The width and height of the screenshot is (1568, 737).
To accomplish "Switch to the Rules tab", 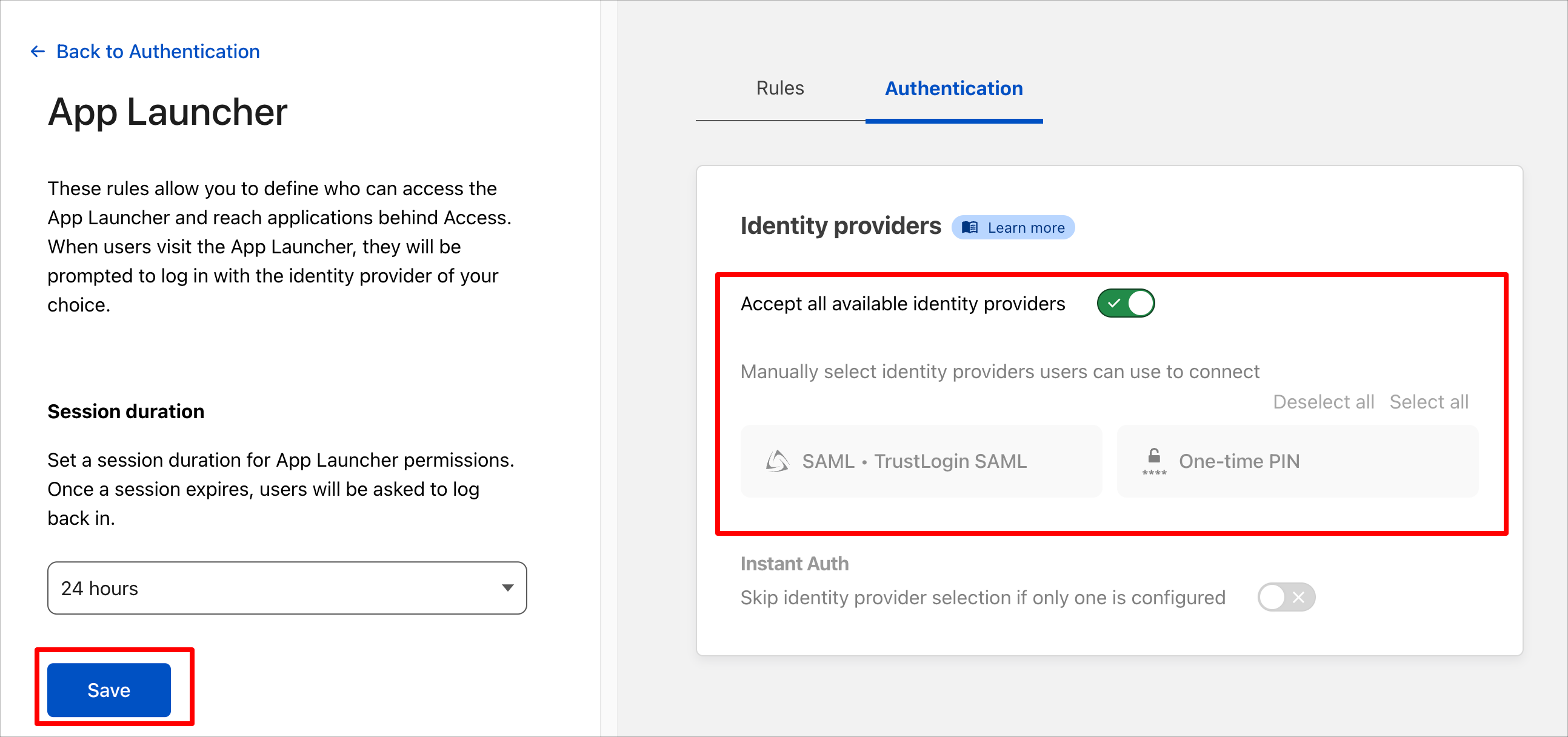I will coord(779,88).
